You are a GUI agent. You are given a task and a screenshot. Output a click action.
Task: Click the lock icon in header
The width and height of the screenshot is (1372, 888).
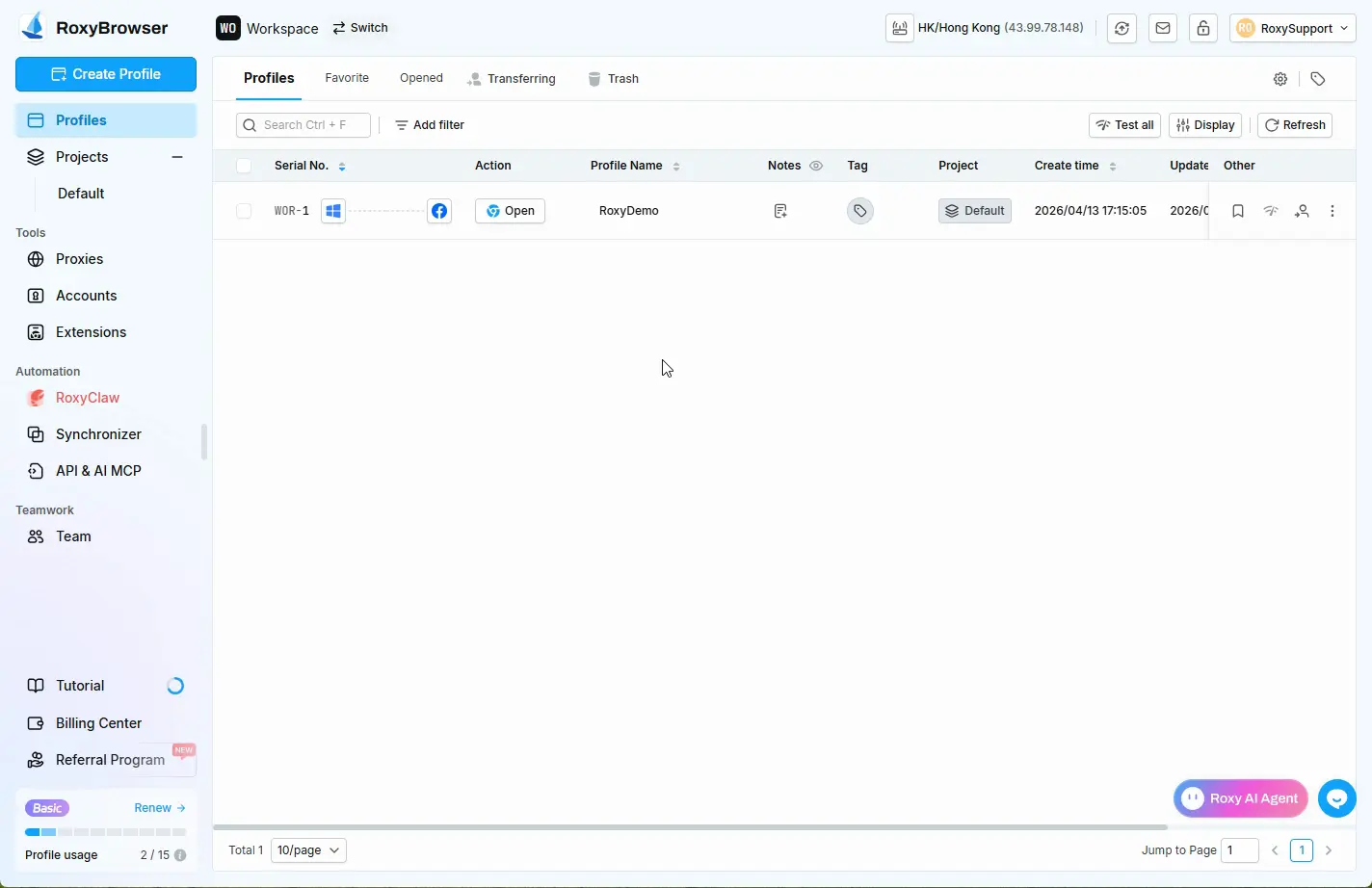[1203, 28]
